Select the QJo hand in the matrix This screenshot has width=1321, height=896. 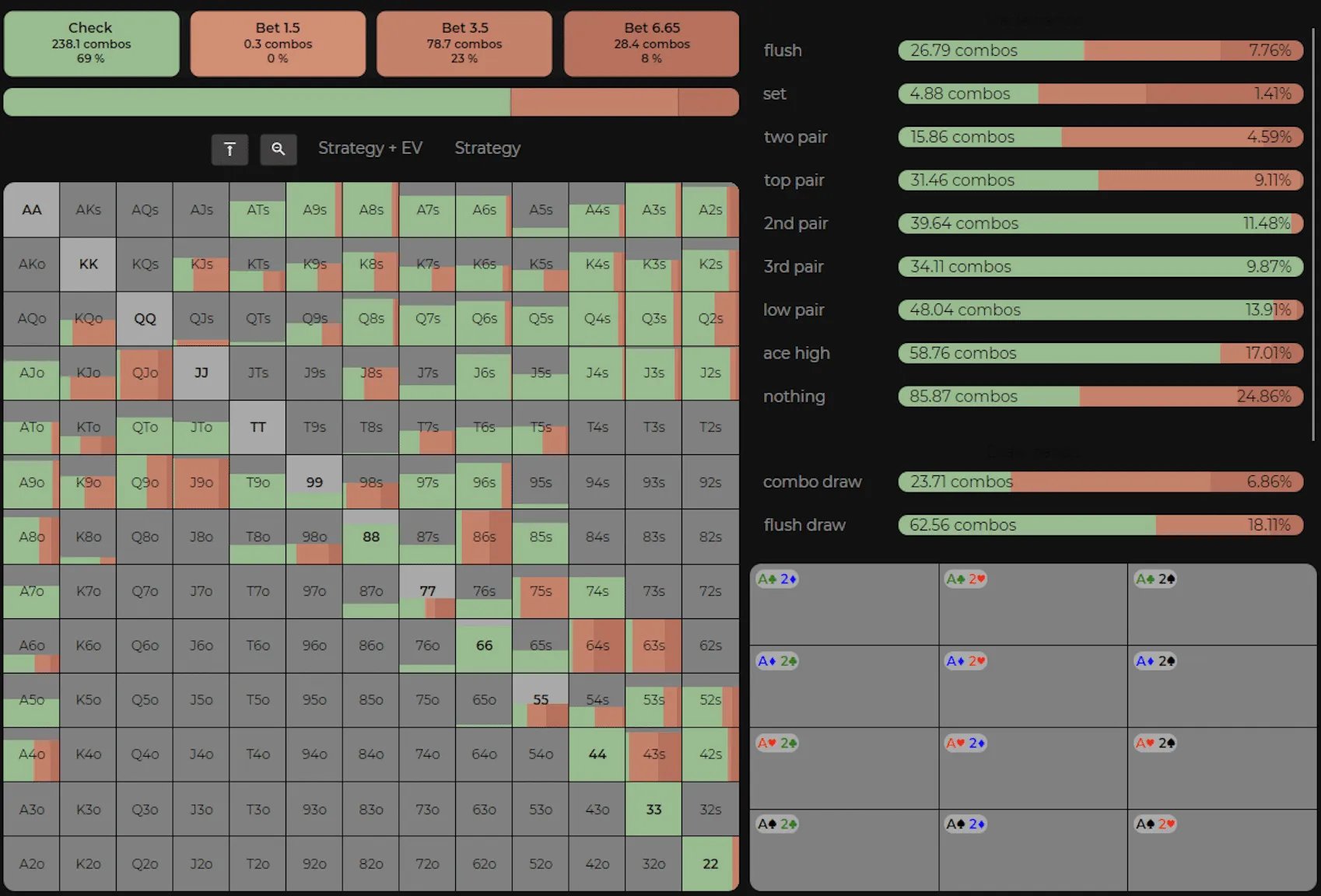[145, 373]
